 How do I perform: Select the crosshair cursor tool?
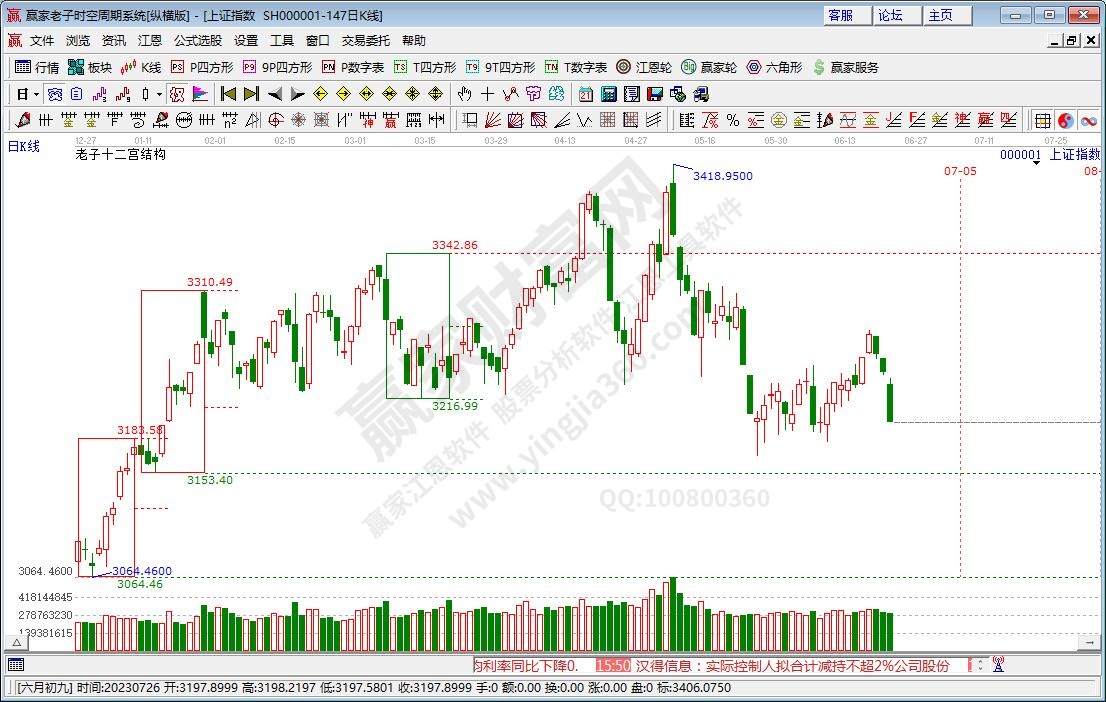487,94
